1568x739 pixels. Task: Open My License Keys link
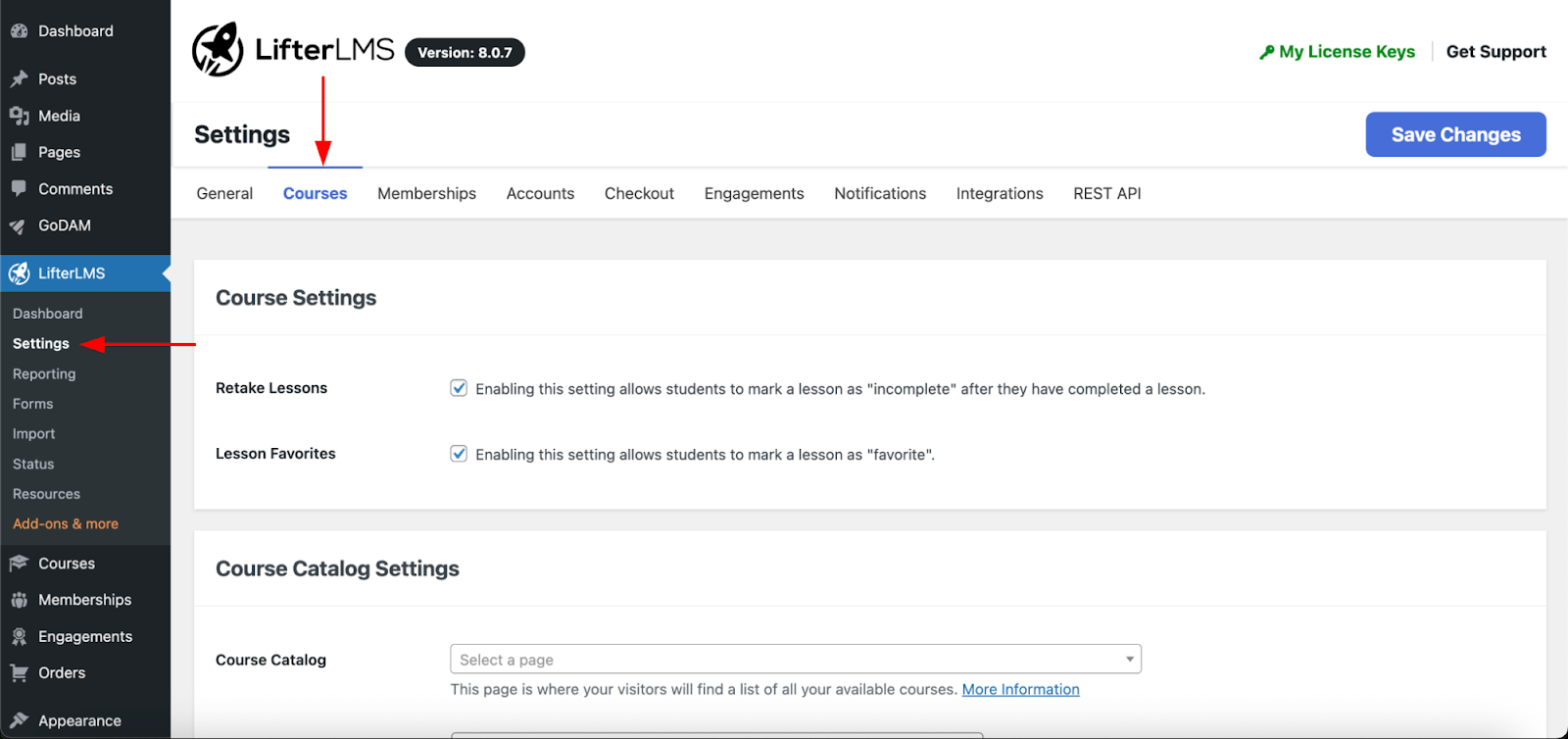(1347, 52)
